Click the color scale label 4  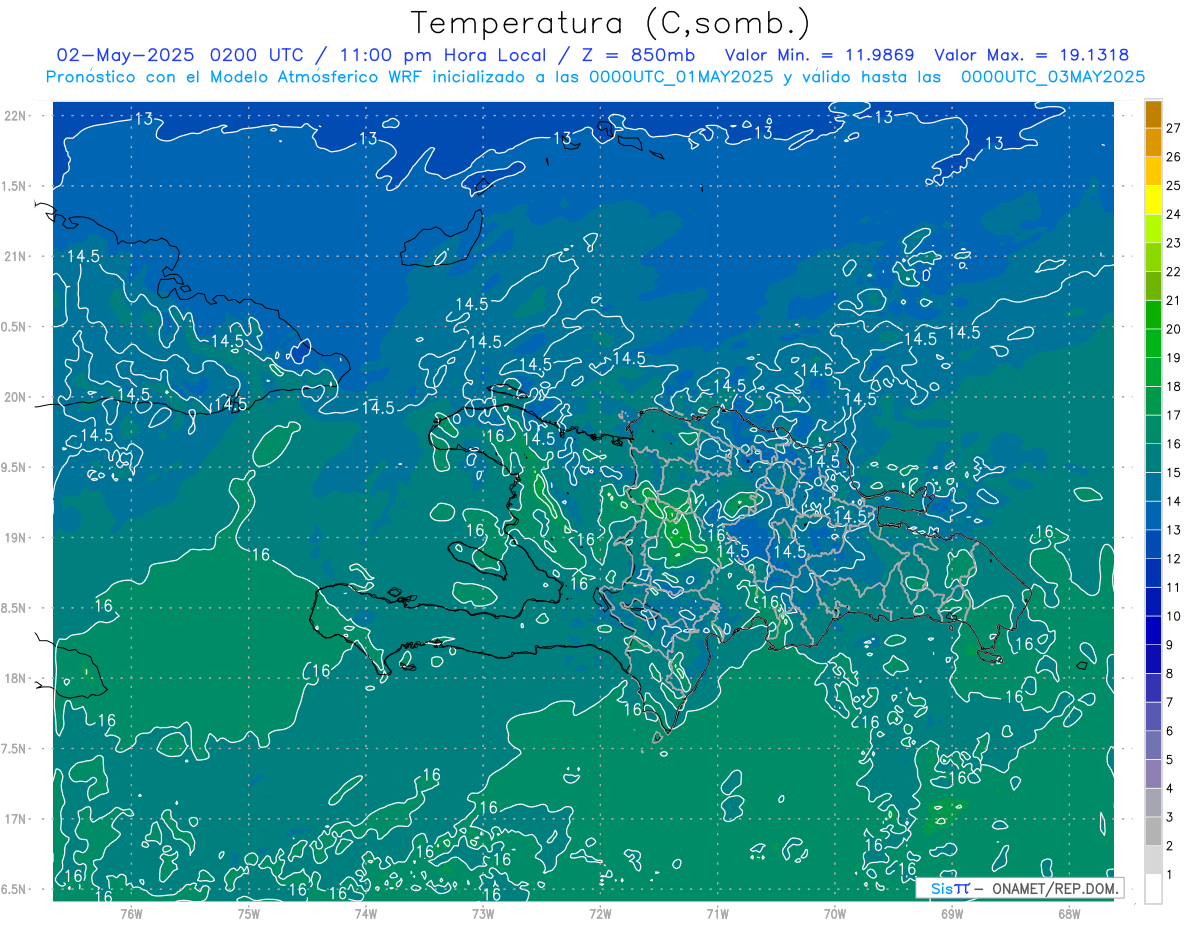click(x=1169, y=788)
